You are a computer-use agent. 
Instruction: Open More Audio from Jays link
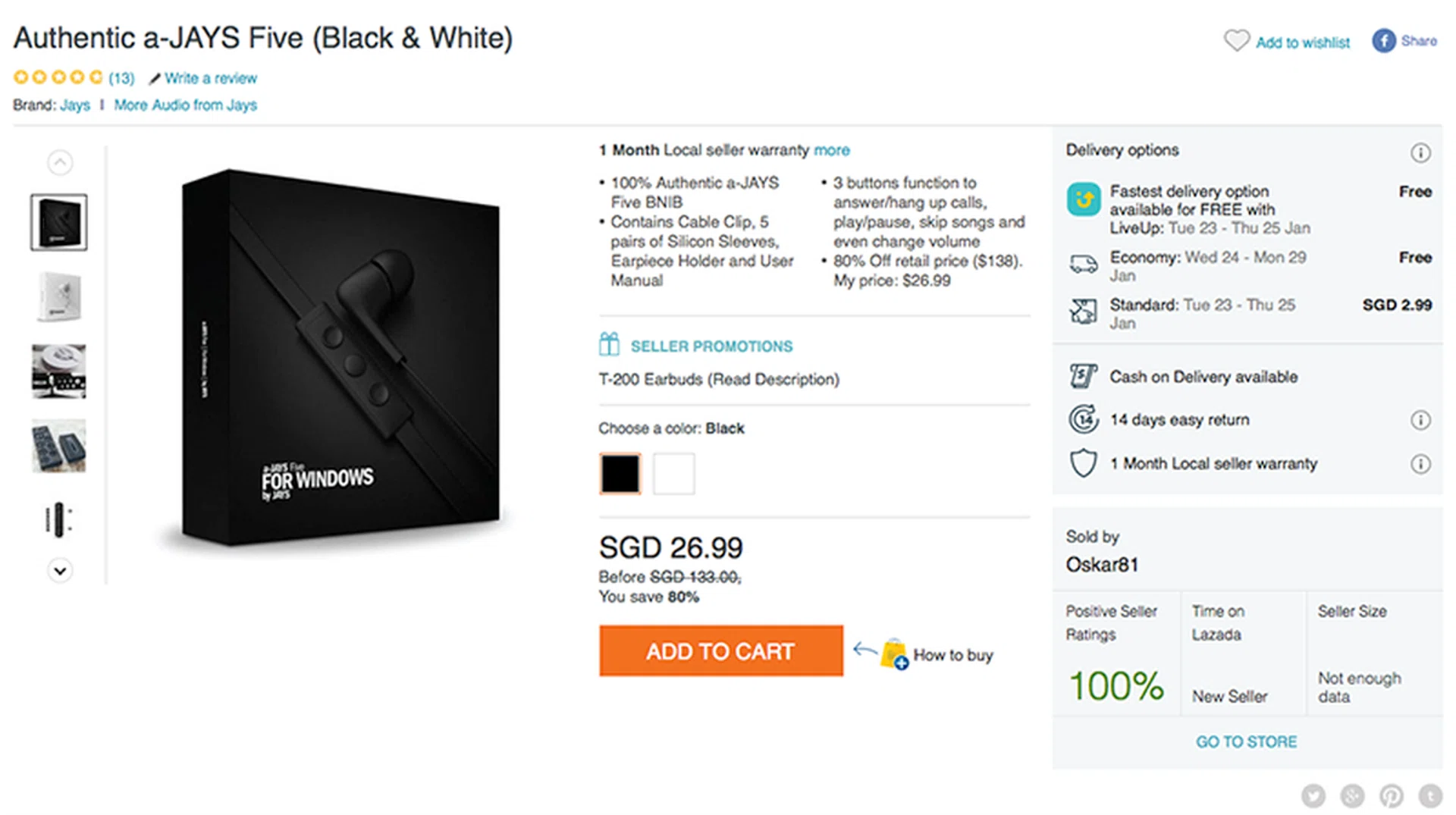coord(185,105)
